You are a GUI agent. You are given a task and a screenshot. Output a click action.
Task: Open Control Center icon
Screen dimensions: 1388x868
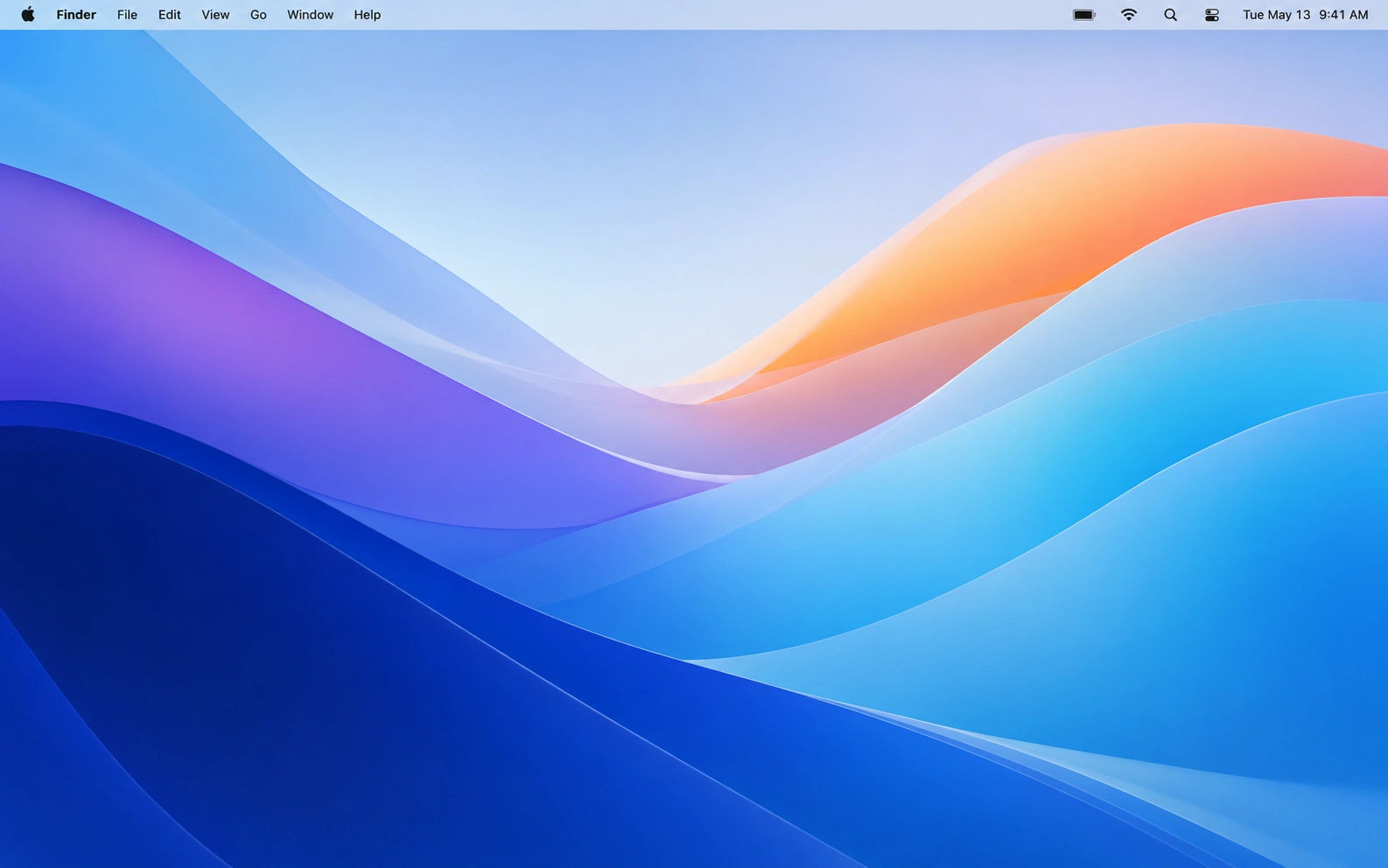[x=1212, y=15]
